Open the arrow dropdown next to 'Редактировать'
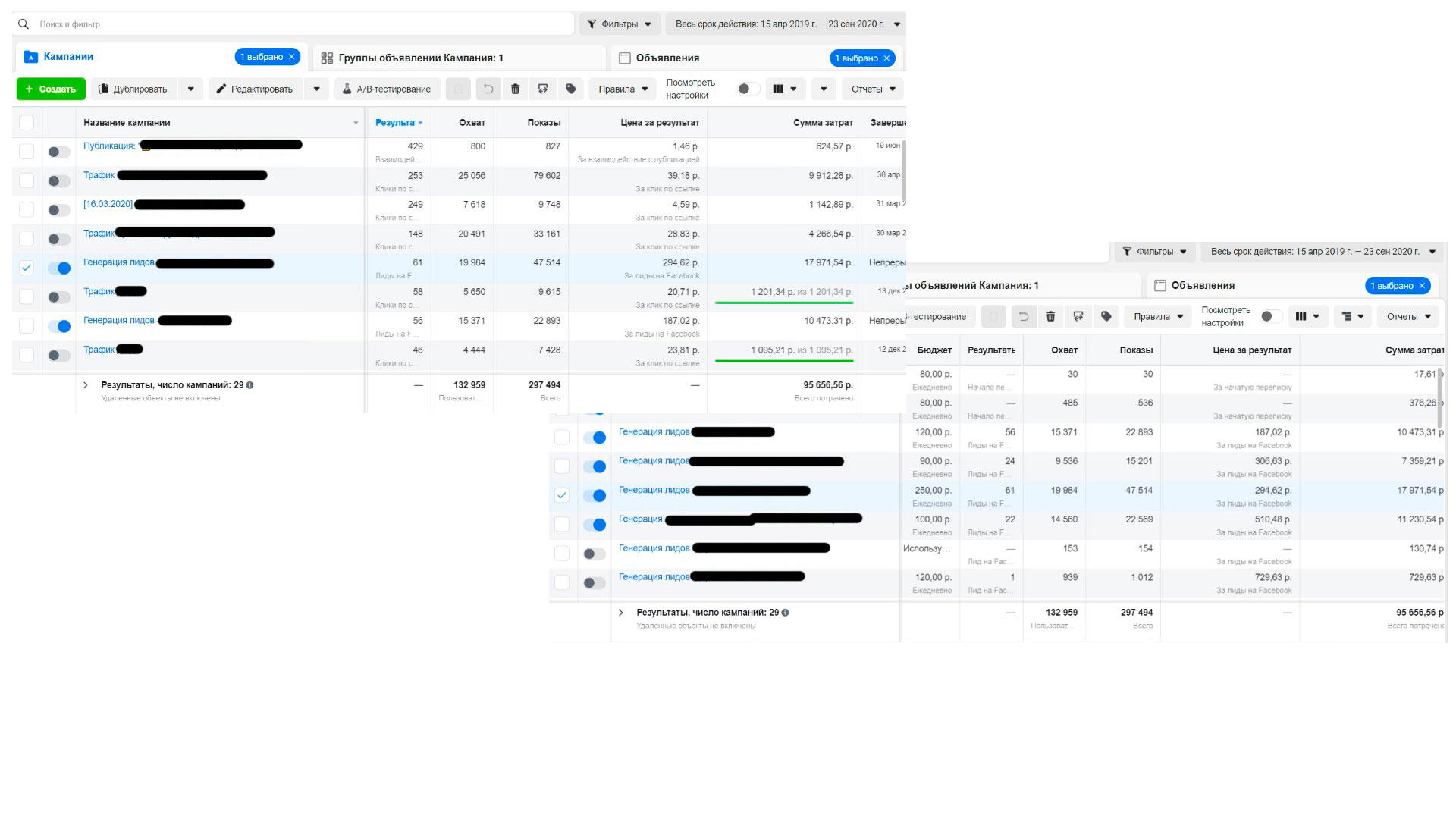 coord(316,89)
